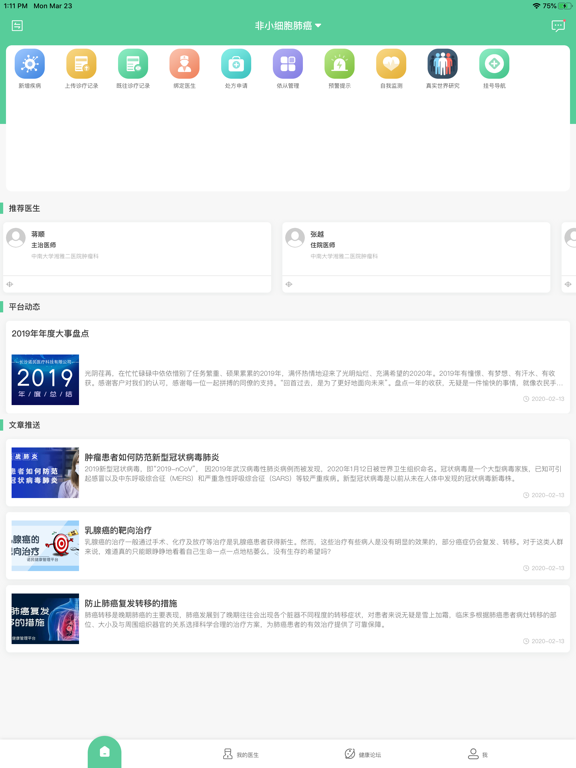Click the 2019 年度总结 thumbnail
The height and width of the screenshot is (768, 576).
tap(45, 380)
